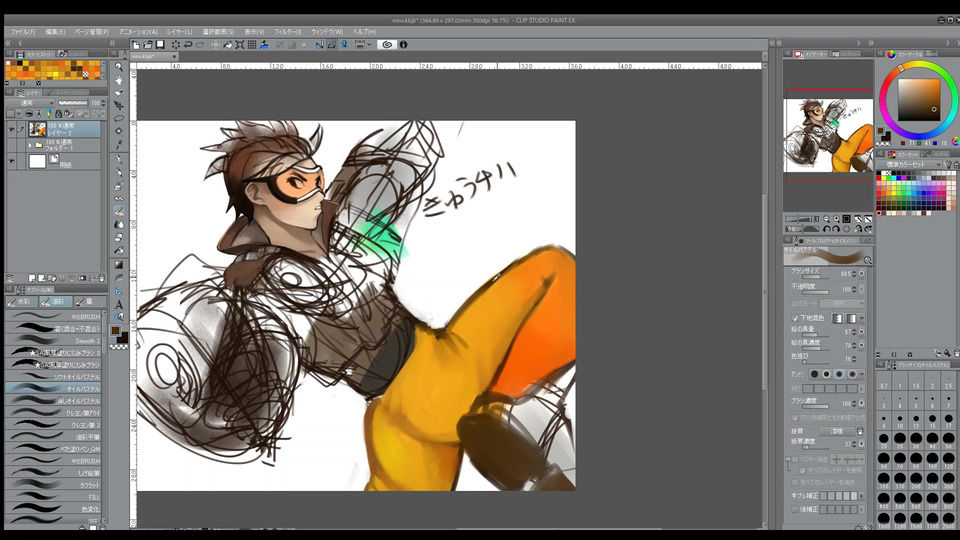This screenshot has width=960, height=540.
Task: Select the Ruler triangle tool
Action: 119,291
